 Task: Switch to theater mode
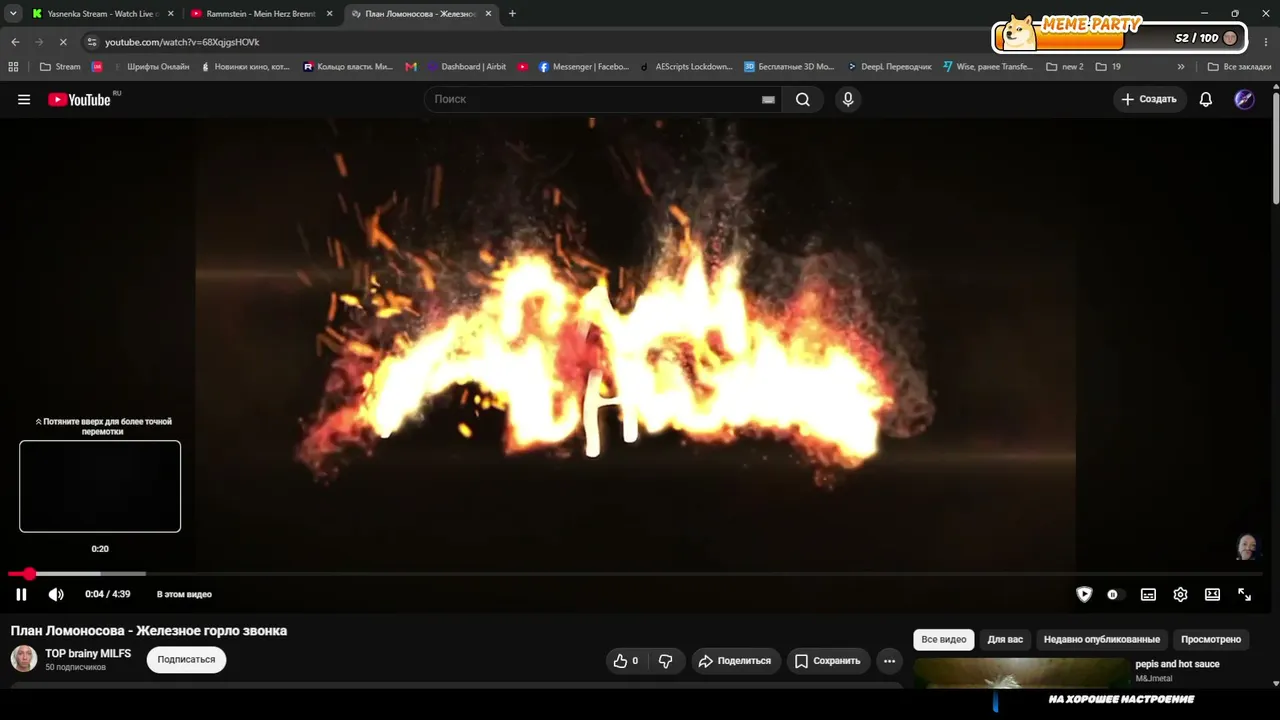tap(1212, 594)
